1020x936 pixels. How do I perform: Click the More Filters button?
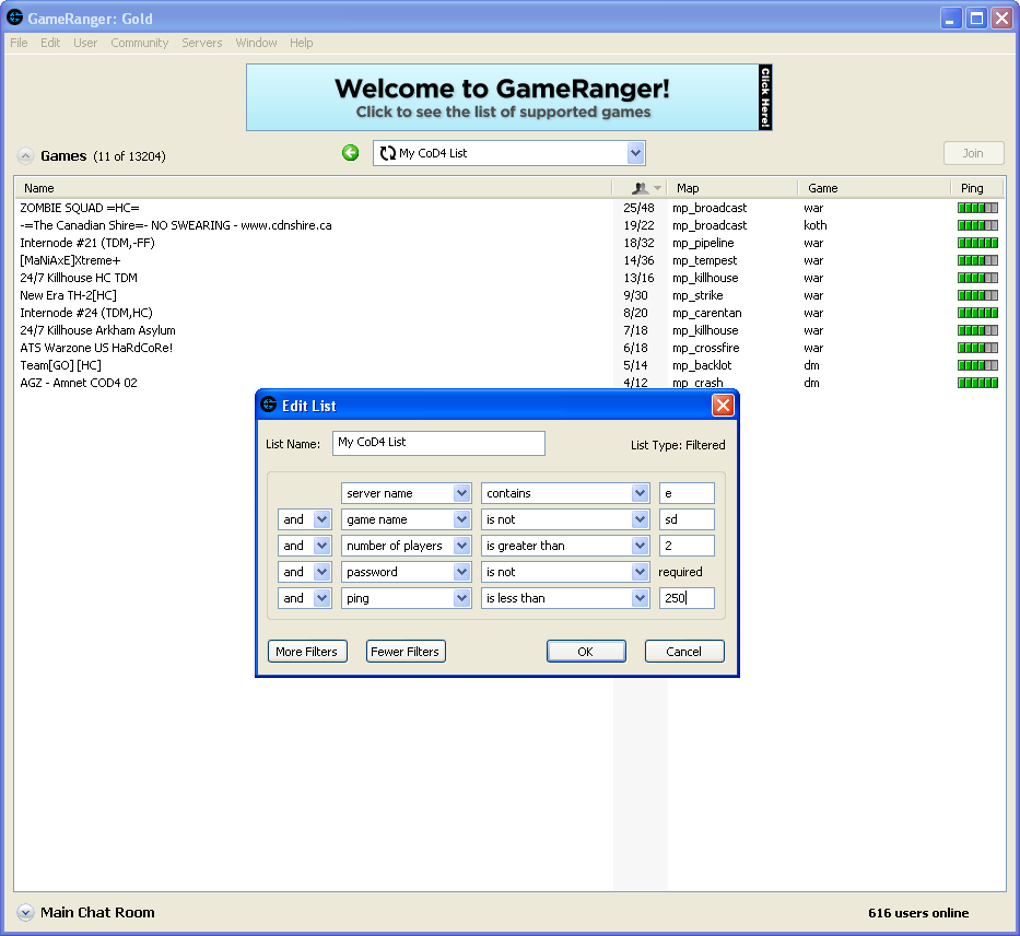[307, 651]
